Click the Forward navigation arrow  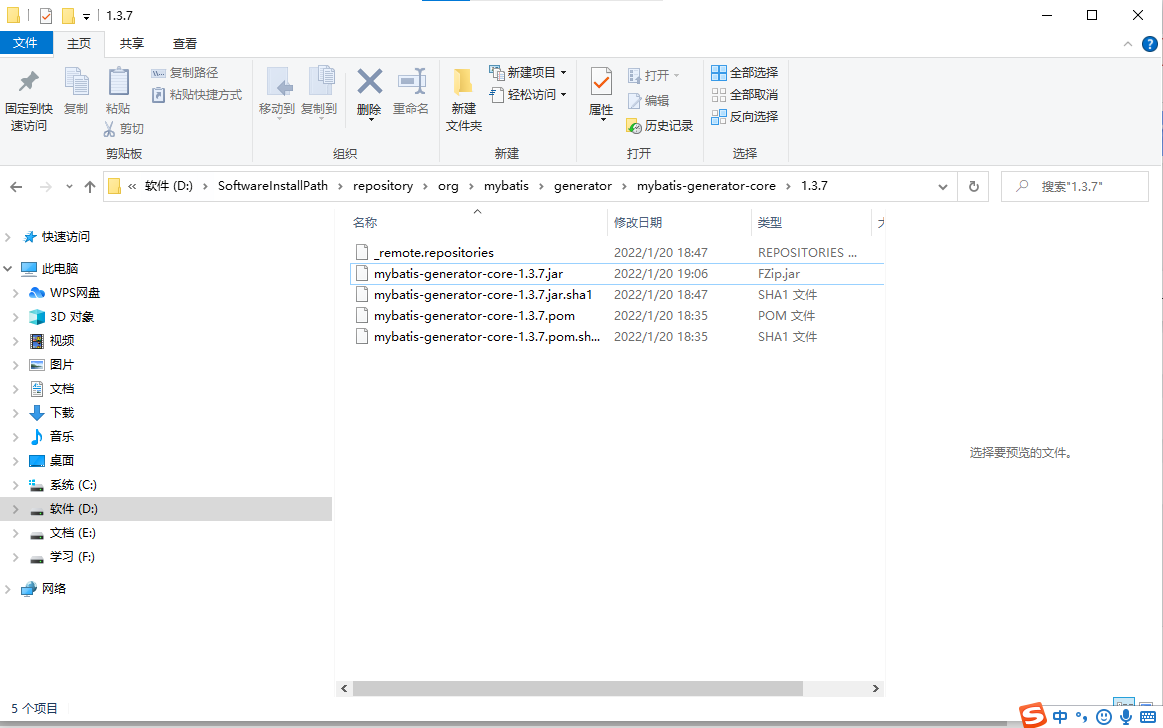(x=45, y=187)
